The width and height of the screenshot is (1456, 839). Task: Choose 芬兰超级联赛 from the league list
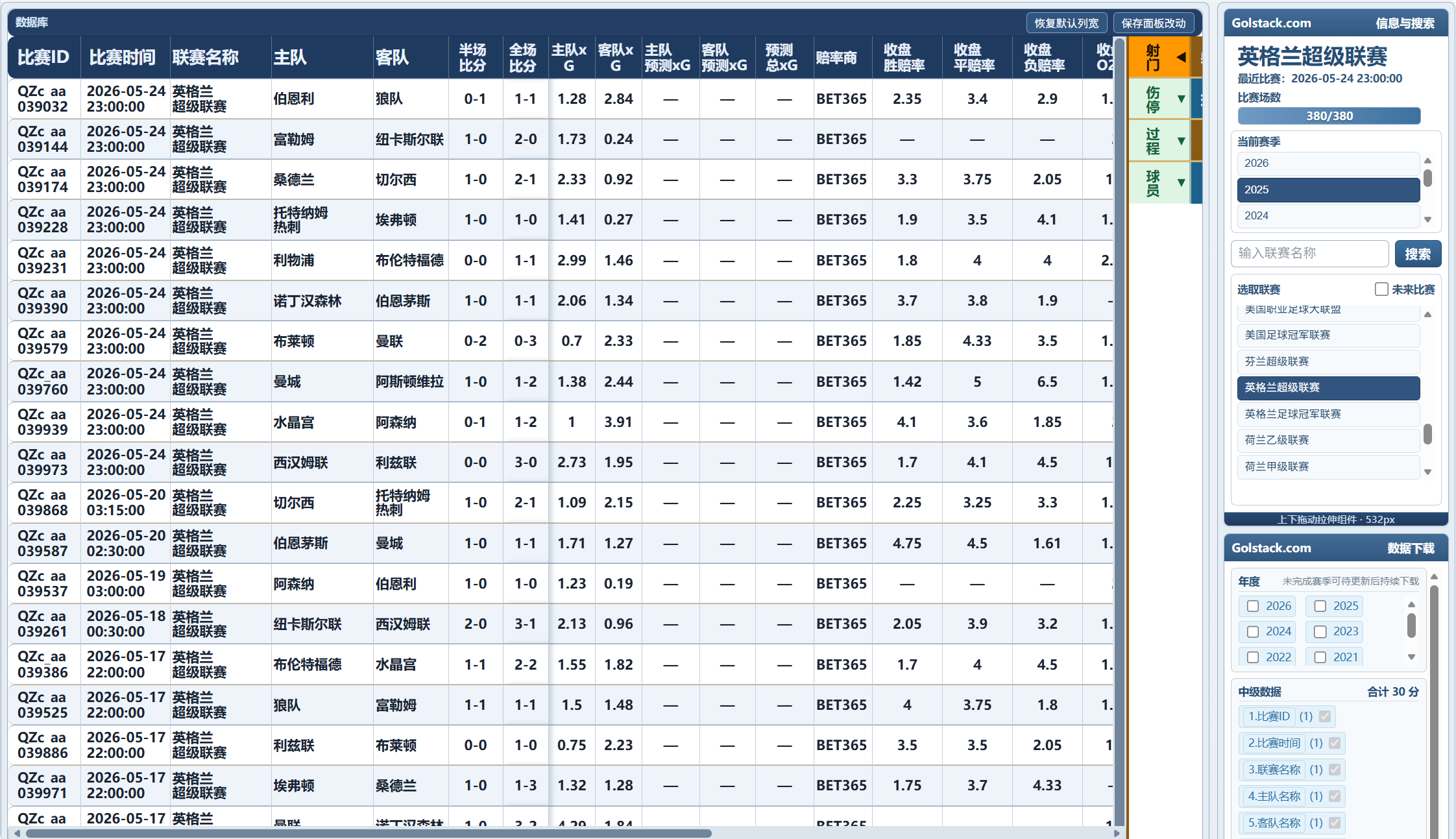tap(1328, 361)
